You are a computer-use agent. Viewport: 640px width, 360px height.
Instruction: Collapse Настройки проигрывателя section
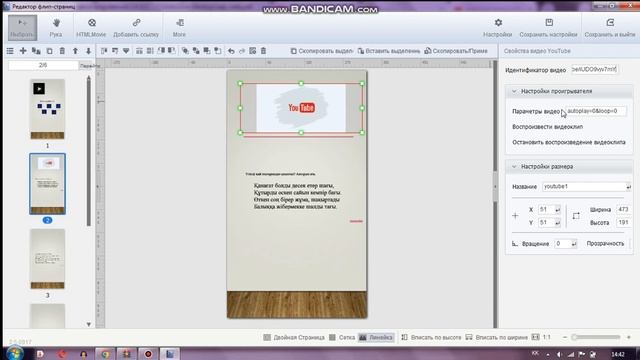(x=514, y=91)
